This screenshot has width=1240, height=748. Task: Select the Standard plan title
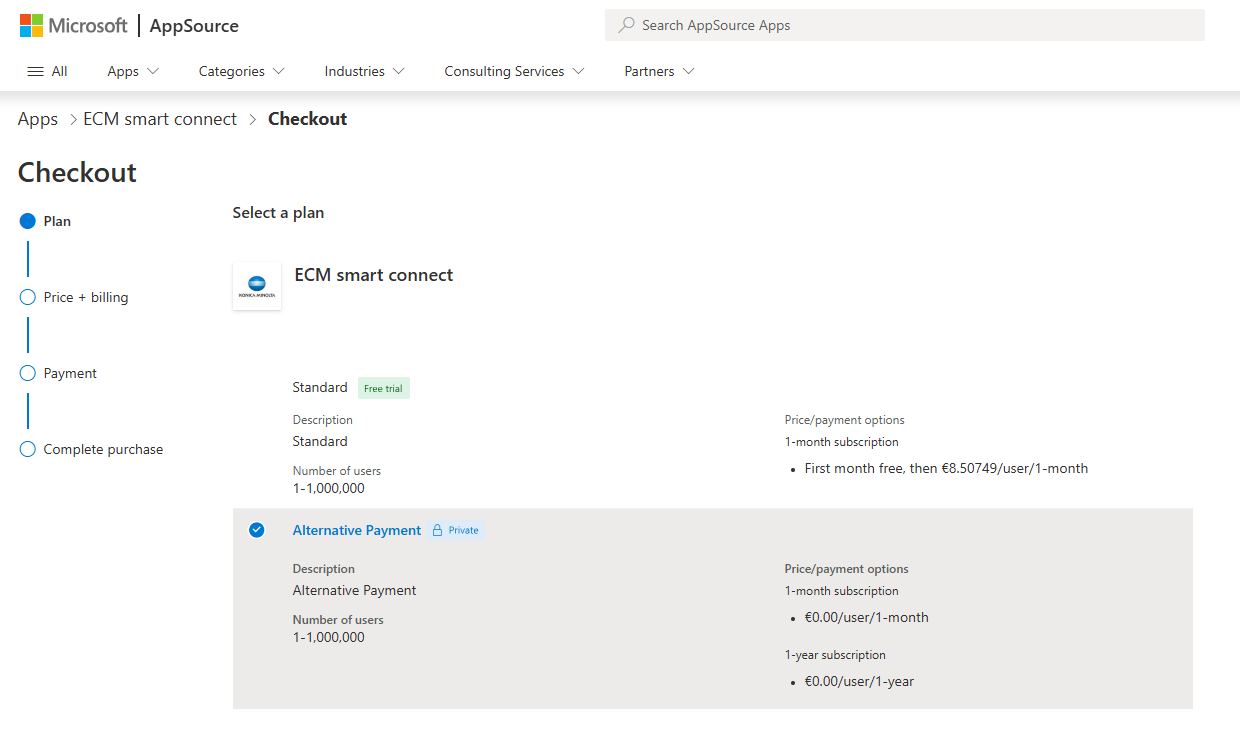point(320,387)
